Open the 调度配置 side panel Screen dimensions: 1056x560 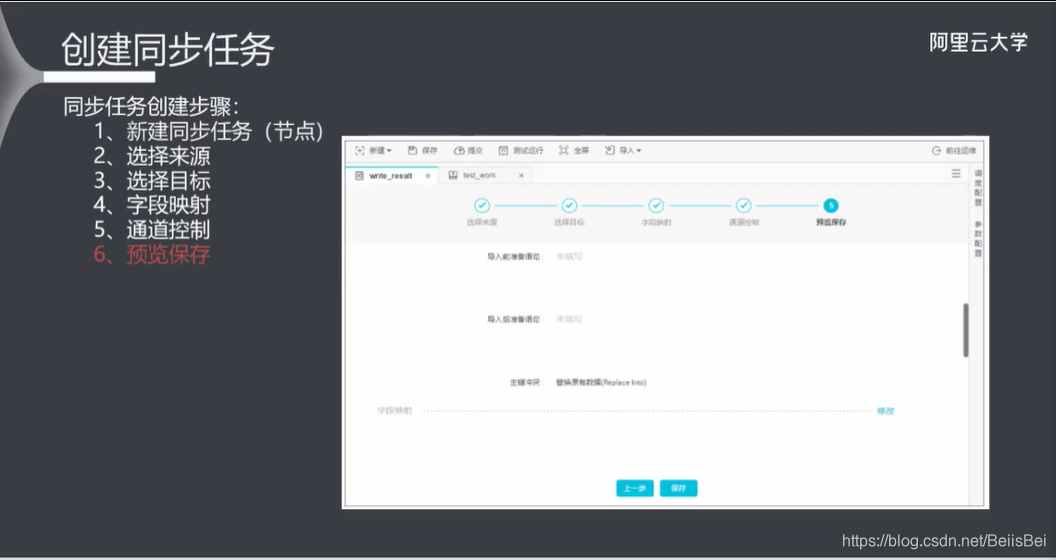978,188
